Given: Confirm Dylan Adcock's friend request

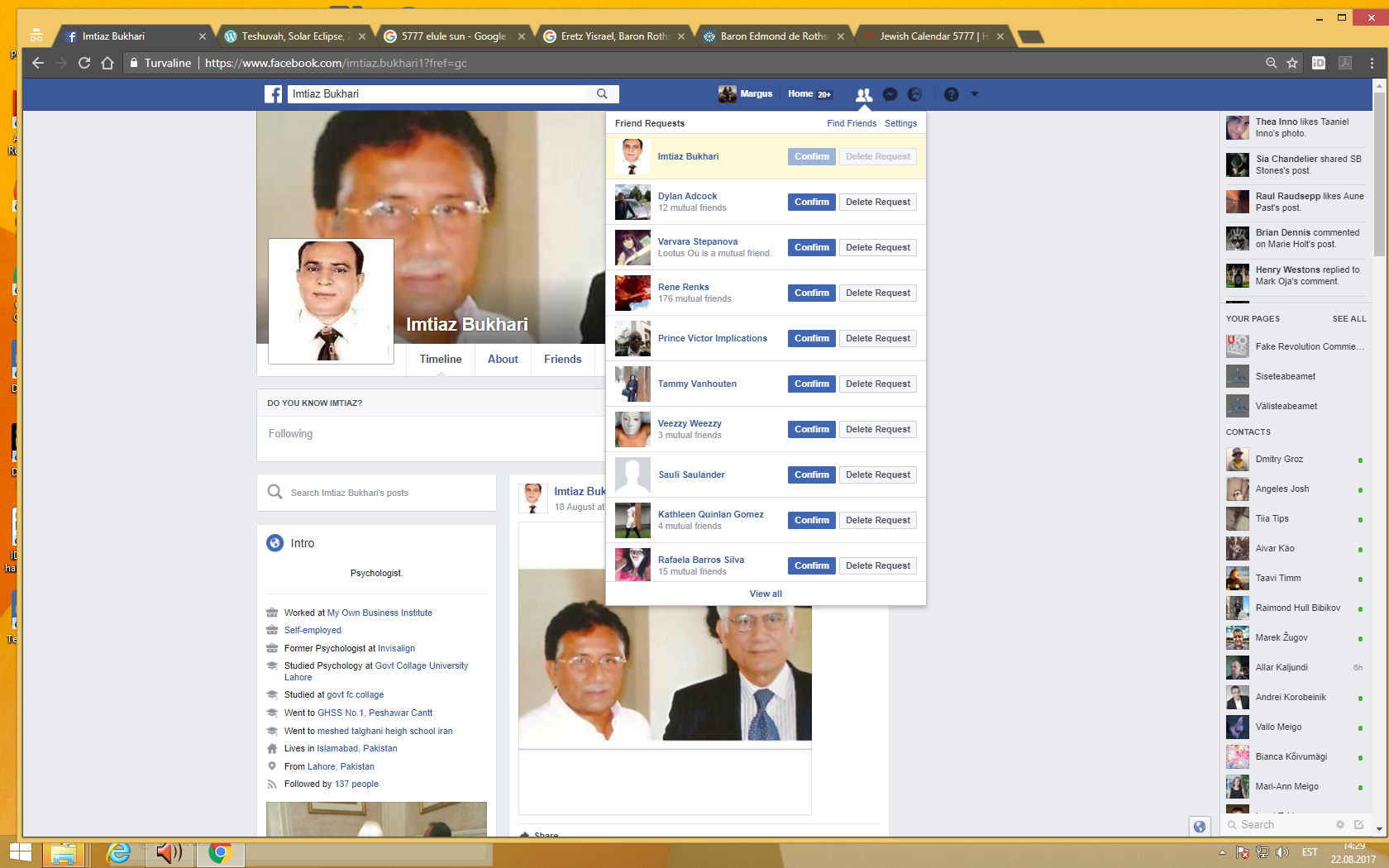Looking at the screenshot, I should tap(812, 202).
